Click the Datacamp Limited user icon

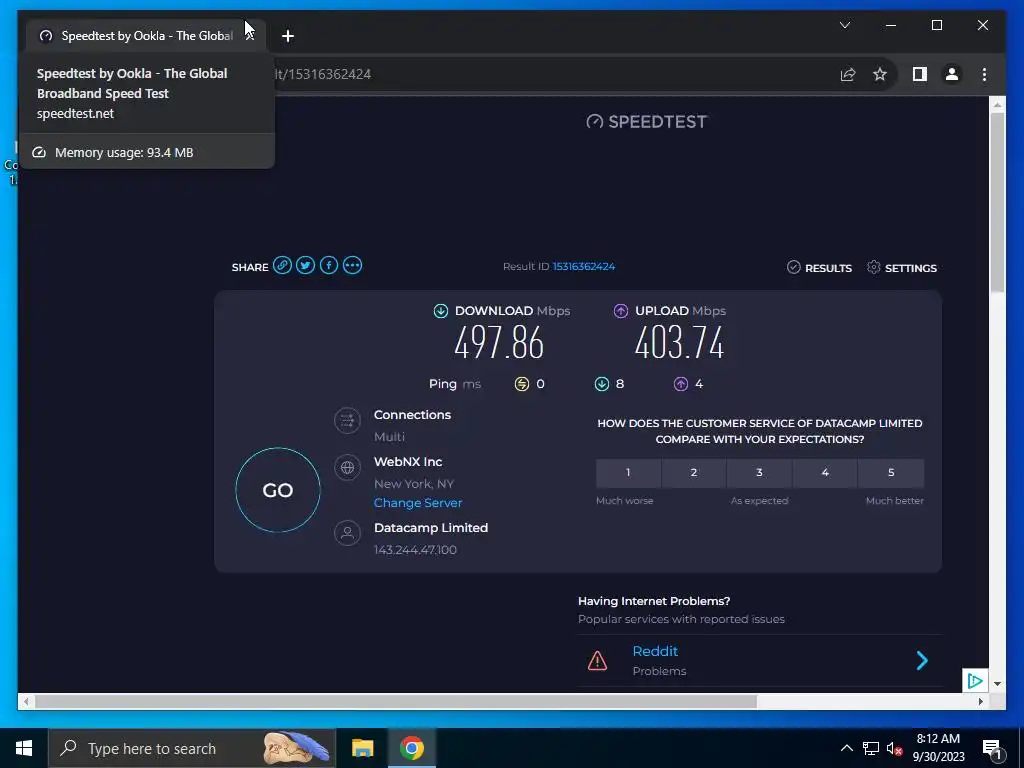(x=347, y=534)
